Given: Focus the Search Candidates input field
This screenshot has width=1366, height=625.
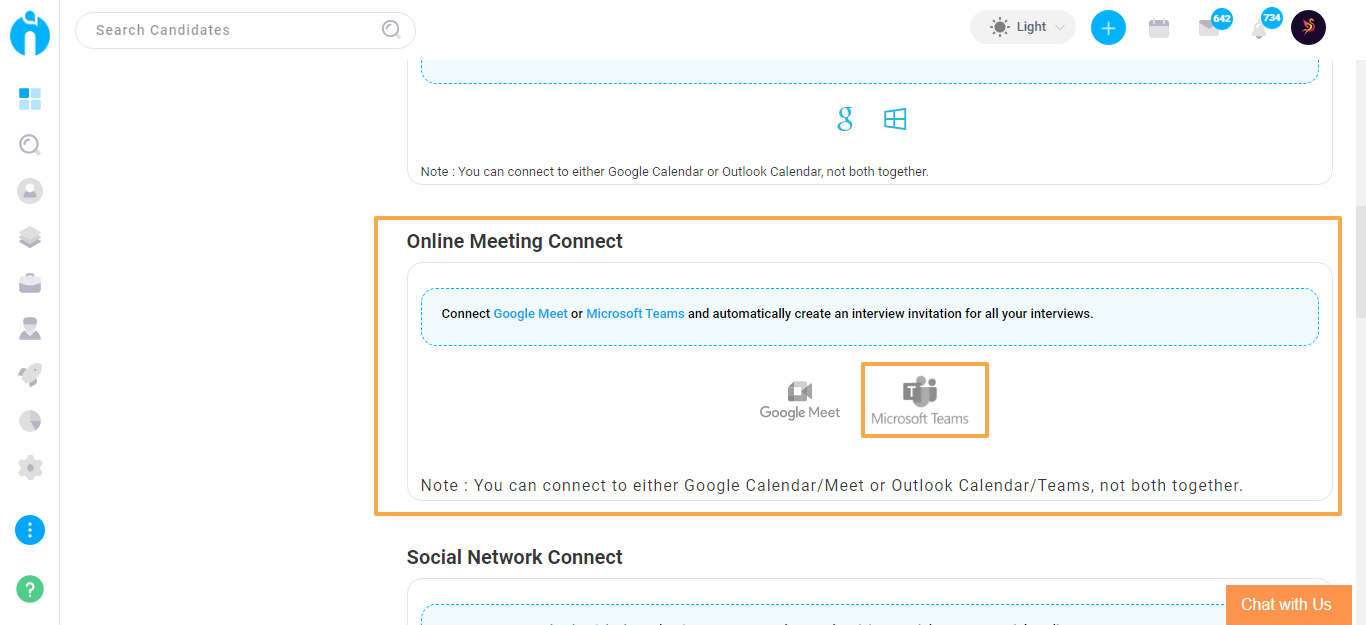Looking at the screenshot, I should click(x=245, y=30).
